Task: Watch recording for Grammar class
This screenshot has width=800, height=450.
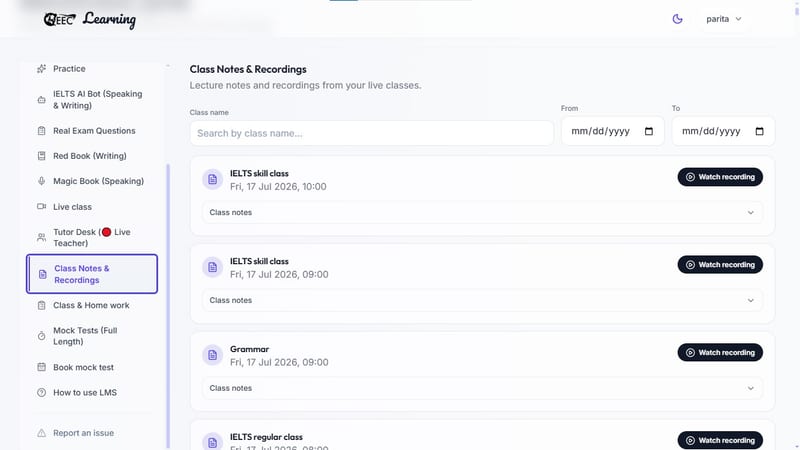Action: click(720, 353)
